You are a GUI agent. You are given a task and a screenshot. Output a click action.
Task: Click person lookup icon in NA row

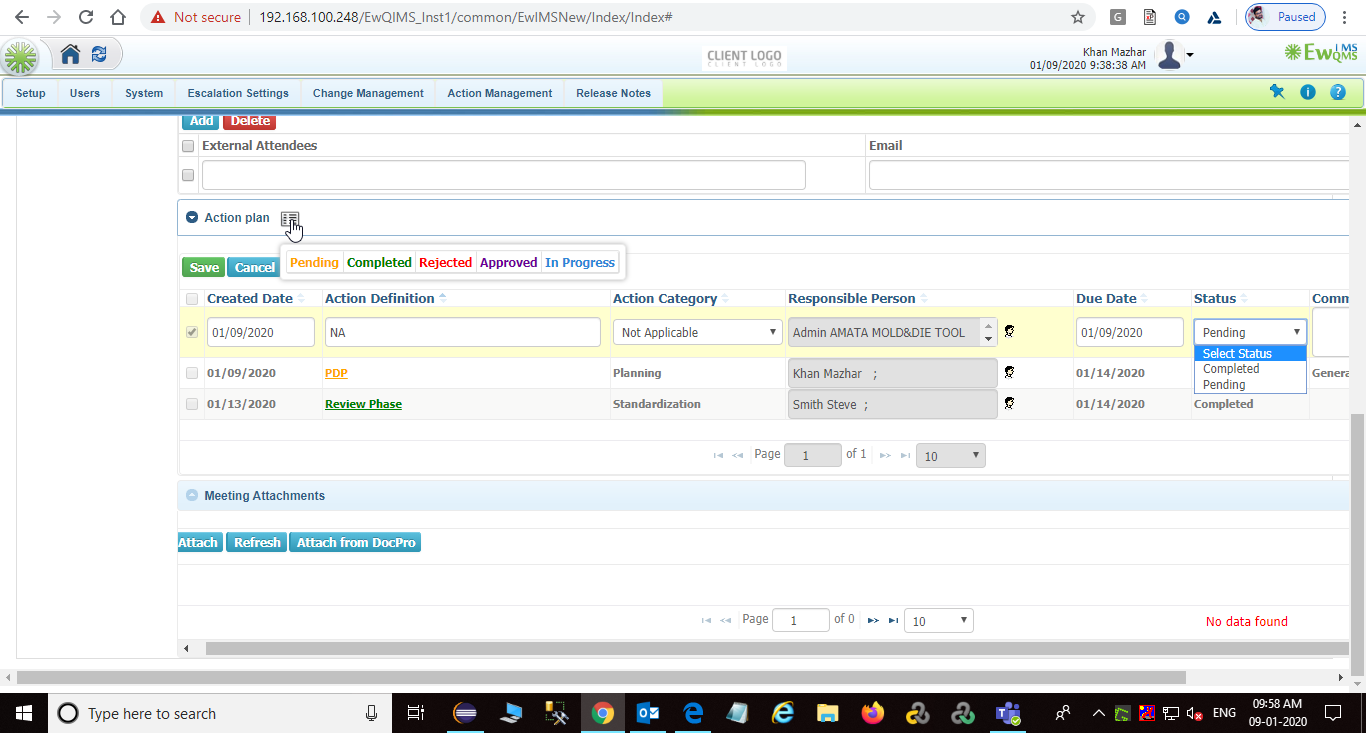pos(1010,332)
